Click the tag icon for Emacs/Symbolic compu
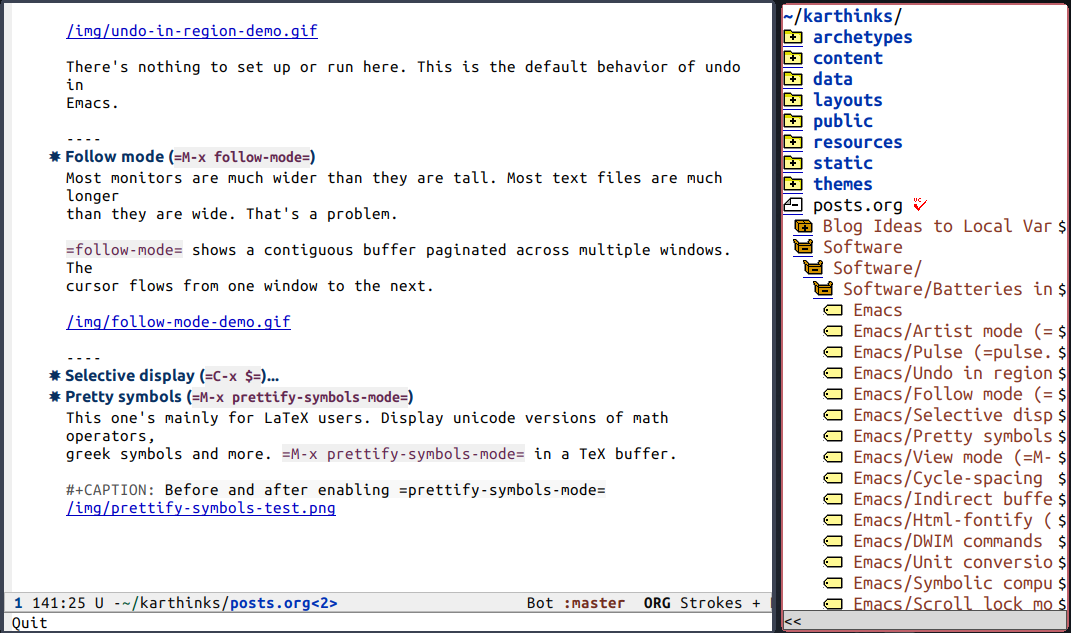The width and height of the screenshot is (1071, 633). point(833,584)
